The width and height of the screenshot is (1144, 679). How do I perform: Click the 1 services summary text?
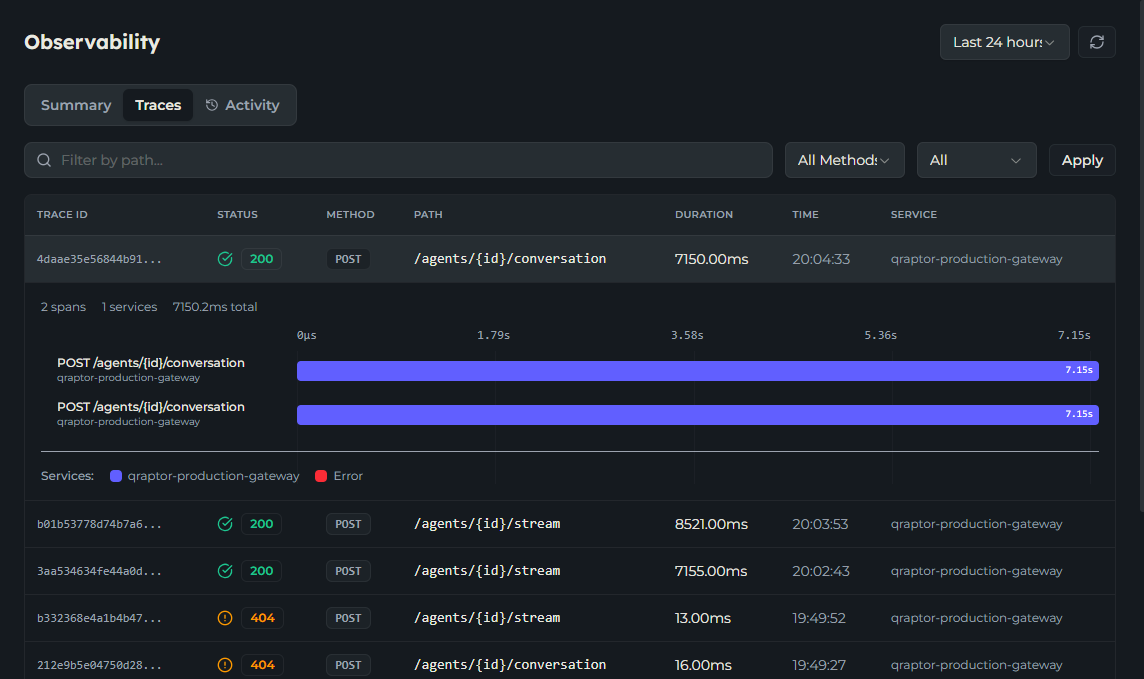(x=129, y=307)
